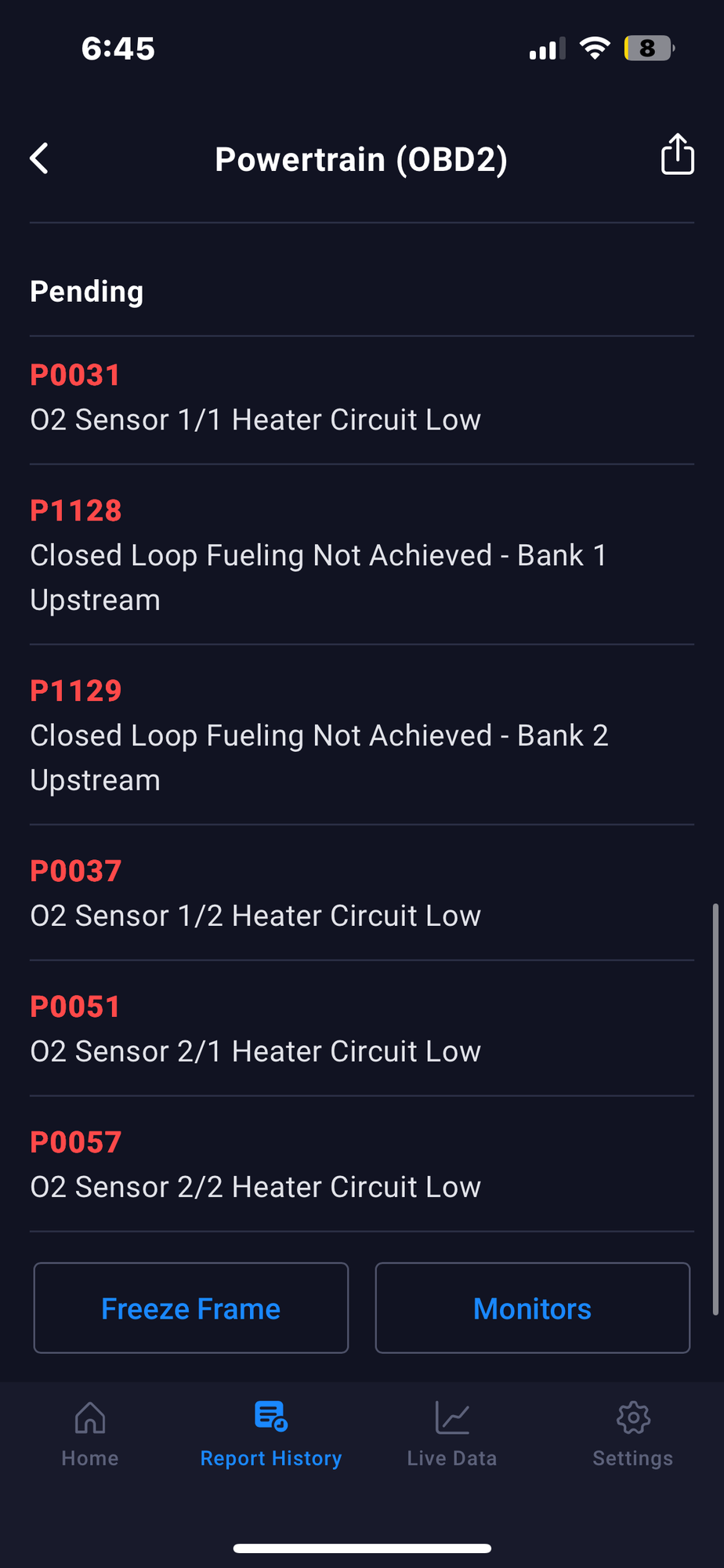The image size is (724, 1568).
Task: Tap the Report History document icon
Action: pyautogui.click(x=271, y=1416)
